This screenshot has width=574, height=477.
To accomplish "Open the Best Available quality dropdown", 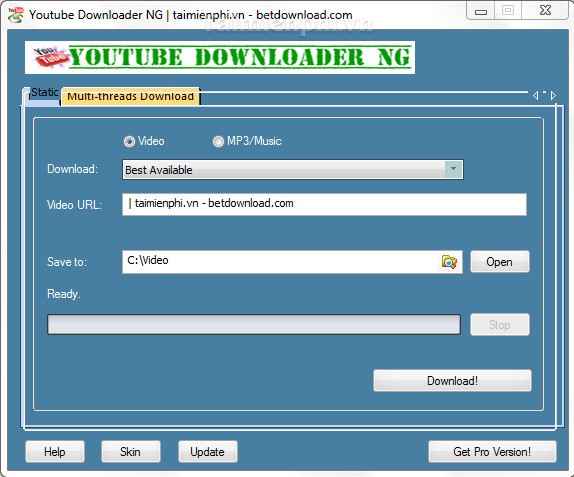I will coord(292,169).
